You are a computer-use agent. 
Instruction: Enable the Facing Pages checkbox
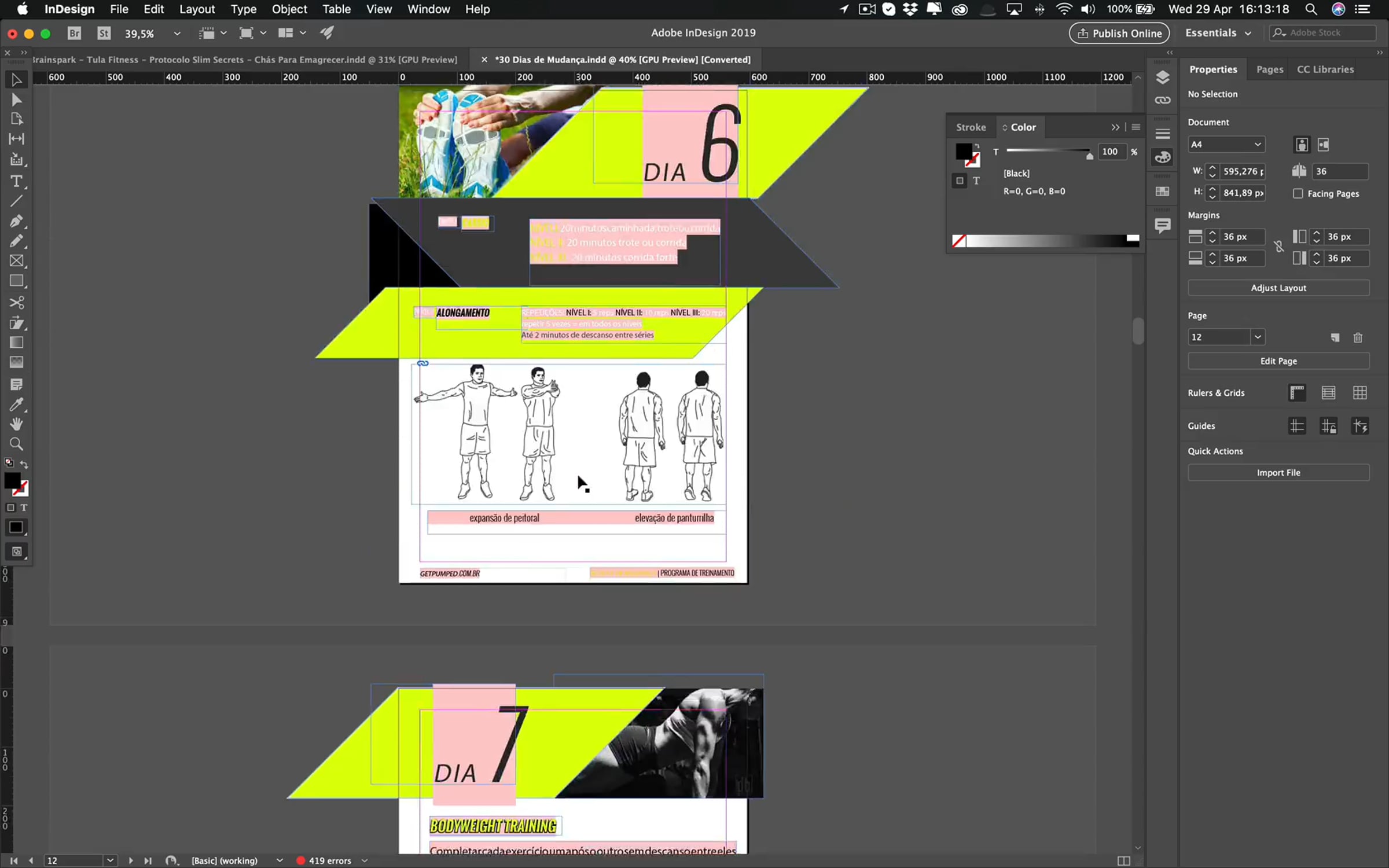pyautogui.click(x=1298, y=193)
